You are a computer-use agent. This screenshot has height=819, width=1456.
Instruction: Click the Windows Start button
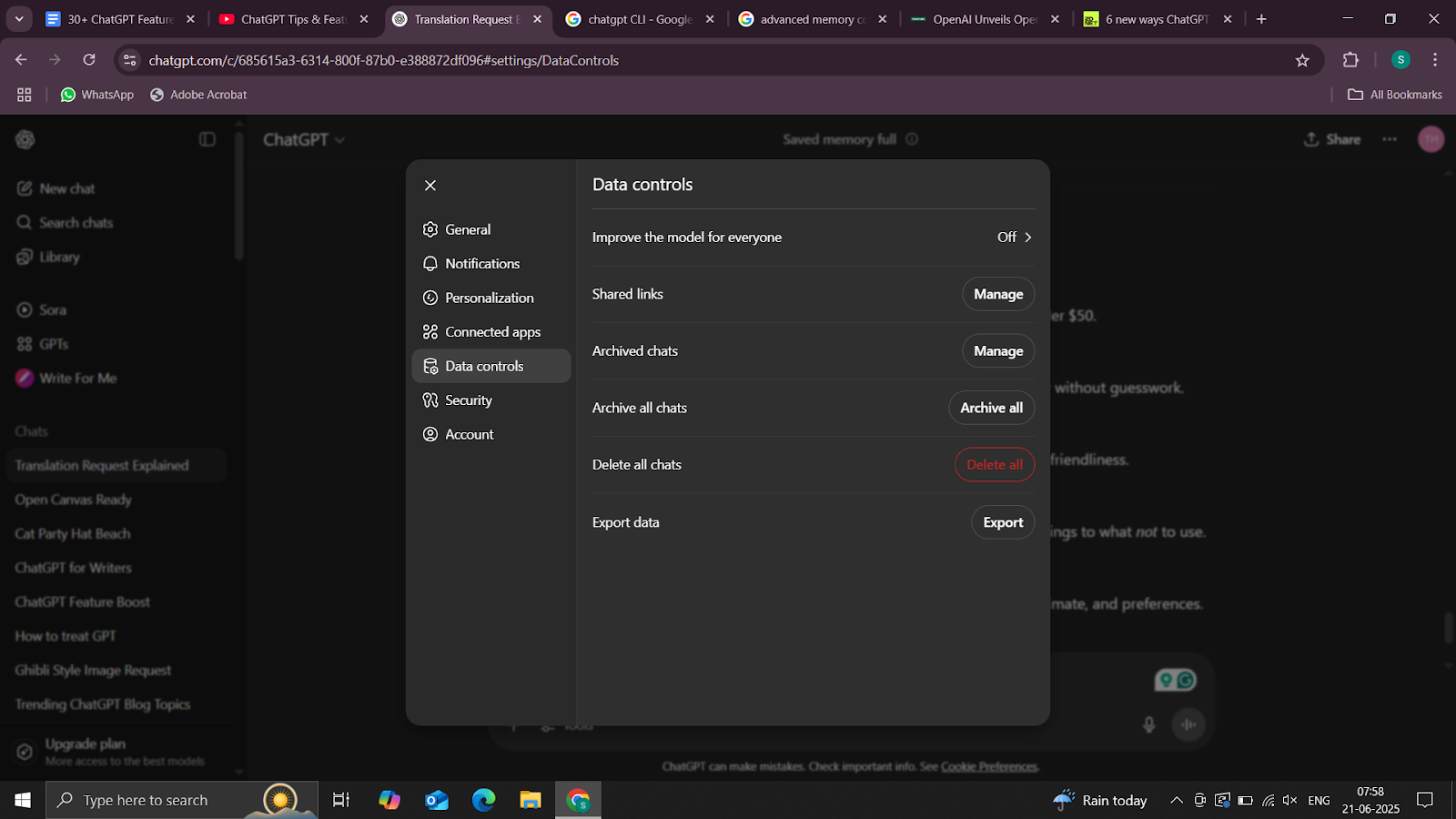[23, 800]
